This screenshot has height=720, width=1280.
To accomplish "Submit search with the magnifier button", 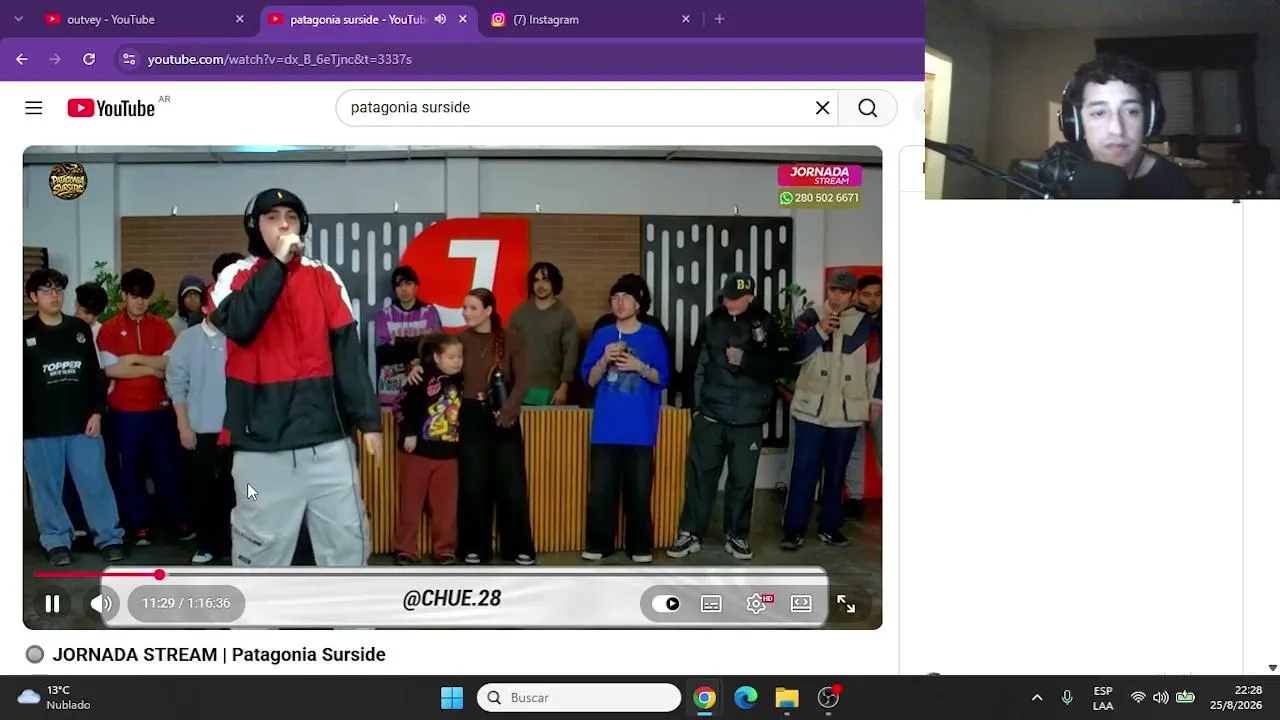I will tap(868, 108).
